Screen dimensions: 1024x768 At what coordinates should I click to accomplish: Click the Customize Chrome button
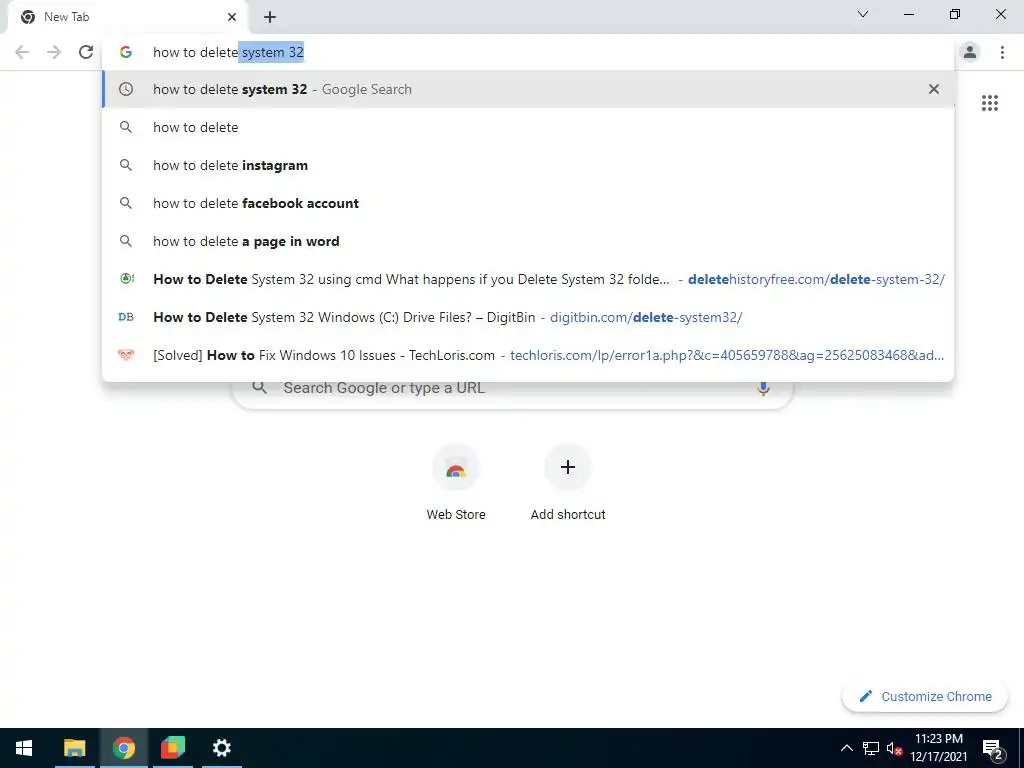click(x=925, y=696)
